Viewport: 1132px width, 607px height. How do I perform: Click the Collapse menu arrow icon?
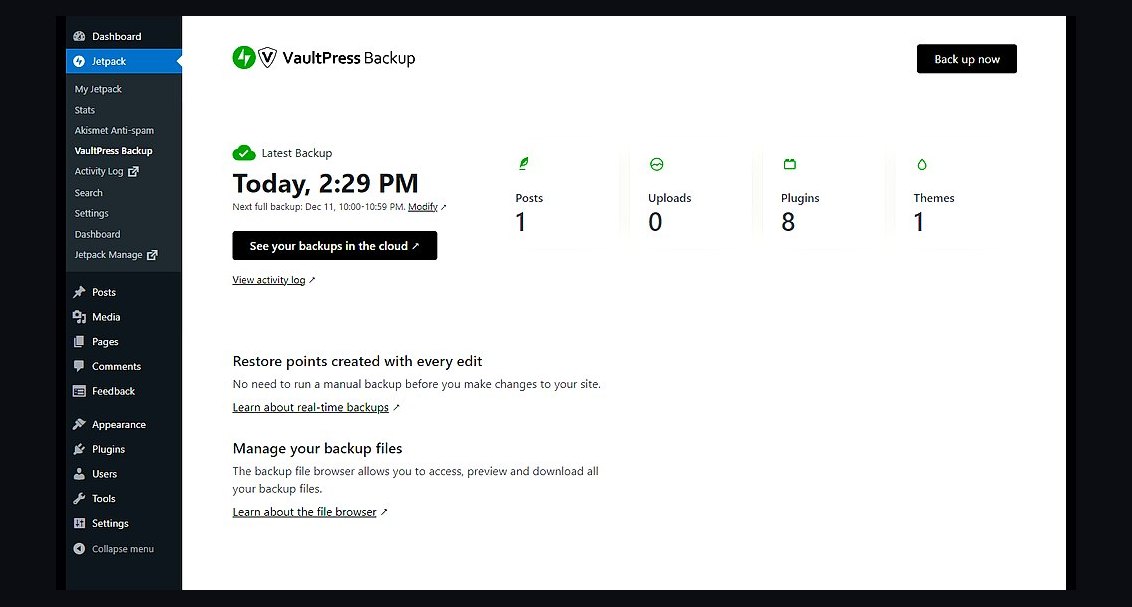point(79,549)
